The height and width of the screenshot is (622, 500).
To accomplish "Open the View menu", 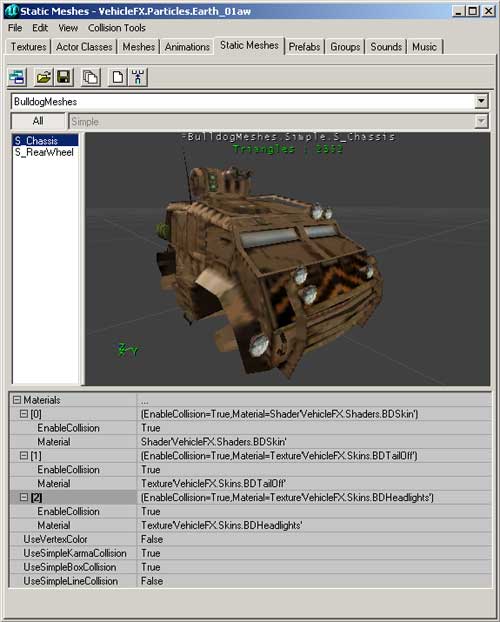I will pos(68,28).
